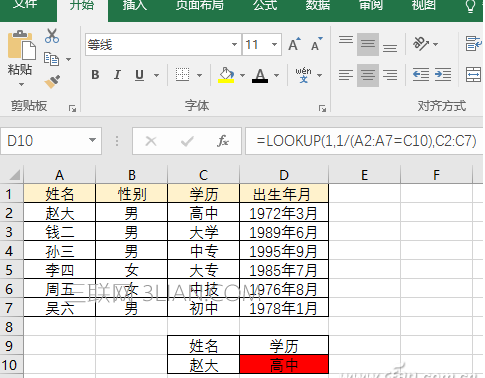Align text left
485x378 pixels.
tap(346, 75)
